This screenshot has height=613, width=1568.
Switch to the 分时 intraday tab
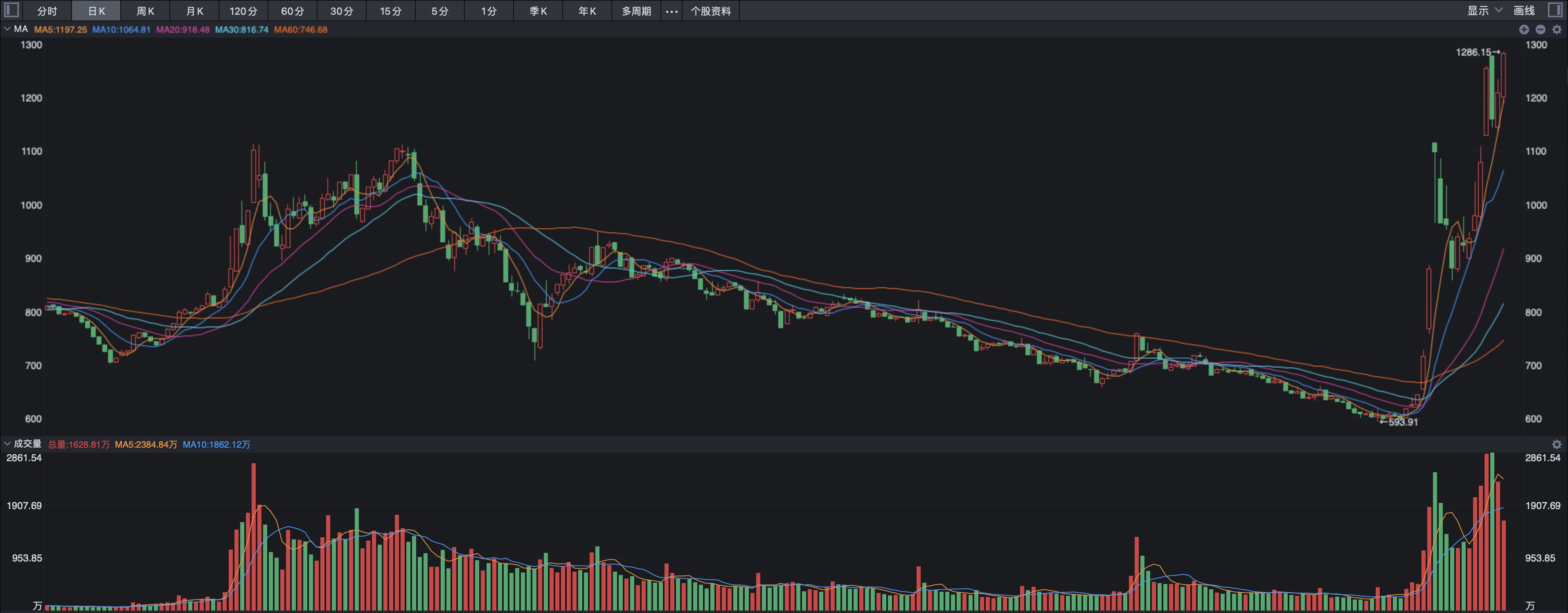tap(47, 11)
